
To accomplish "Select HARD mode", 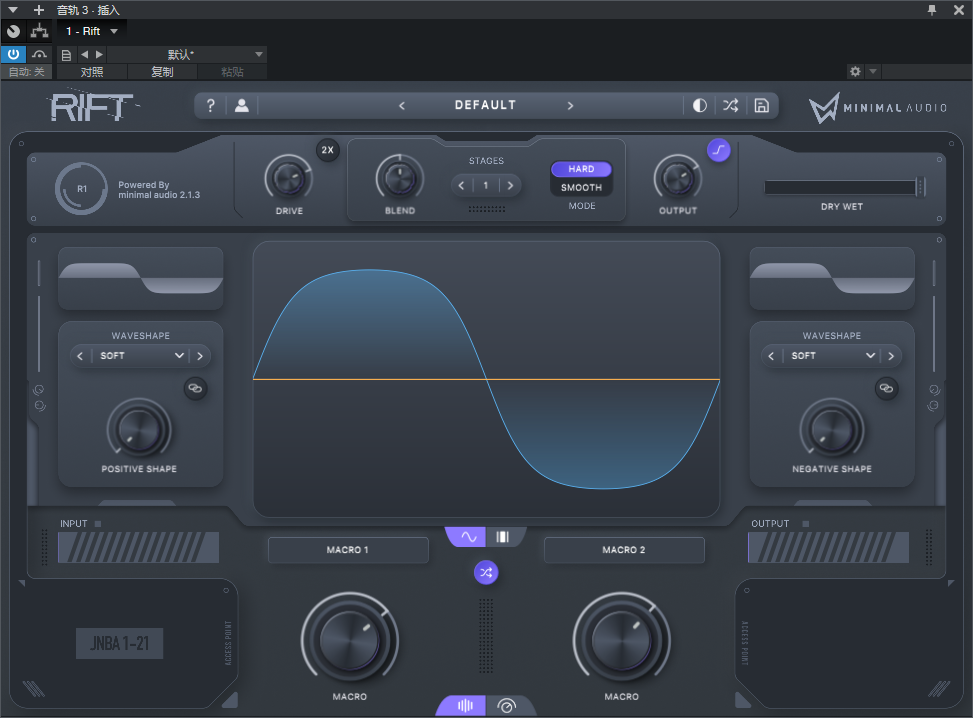I will (581, 169).
